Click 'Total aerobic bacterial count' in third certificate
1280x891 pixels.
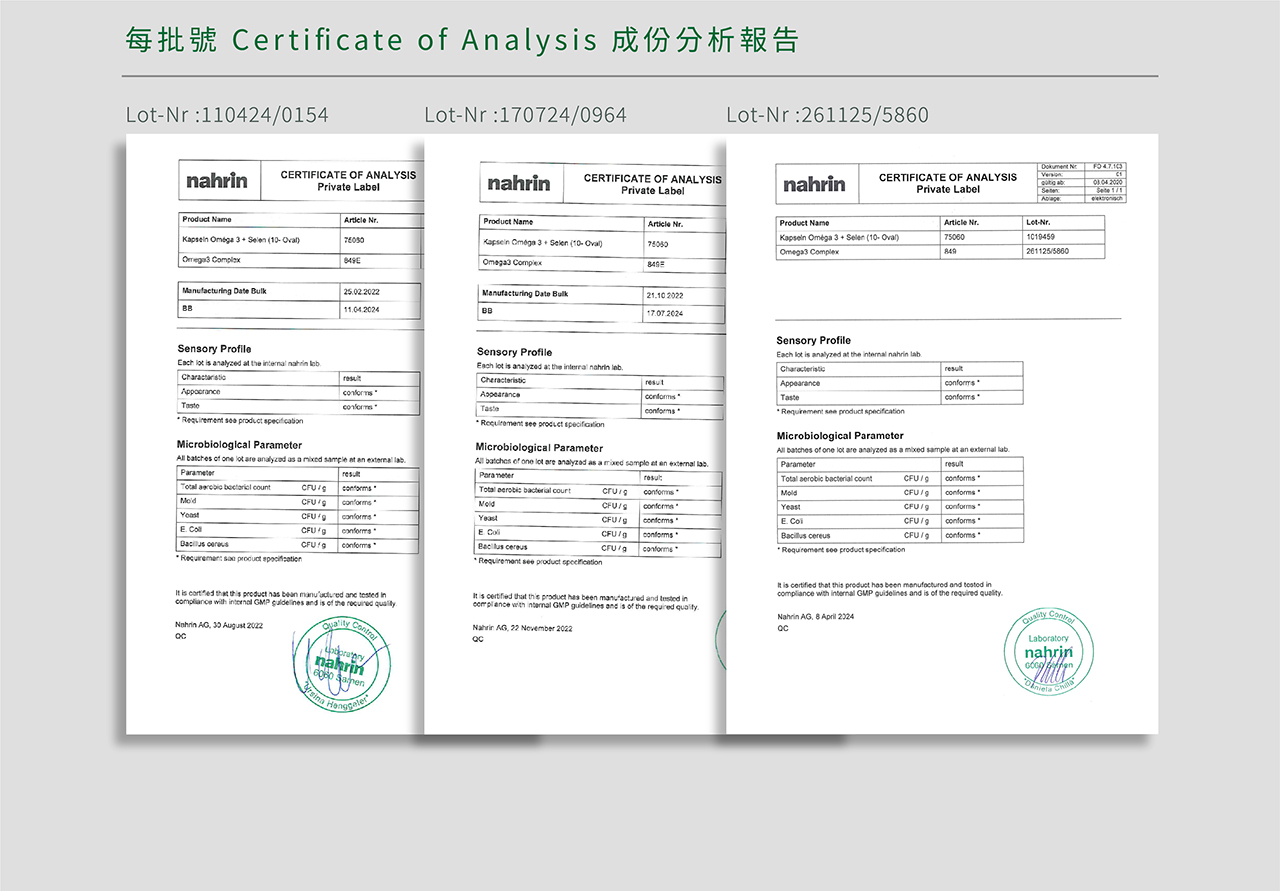point(827,479)
